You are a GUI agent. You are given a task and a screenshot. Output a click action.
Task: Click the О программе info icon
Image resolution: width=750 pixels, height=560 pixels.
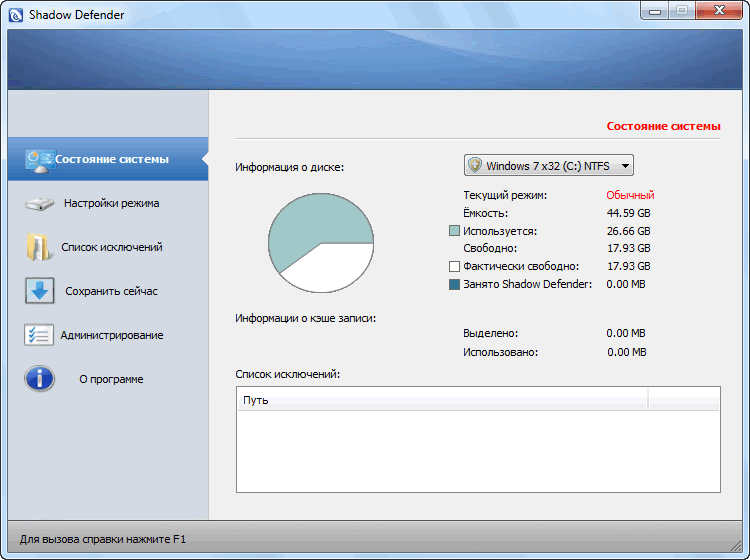tap(39, 379)
